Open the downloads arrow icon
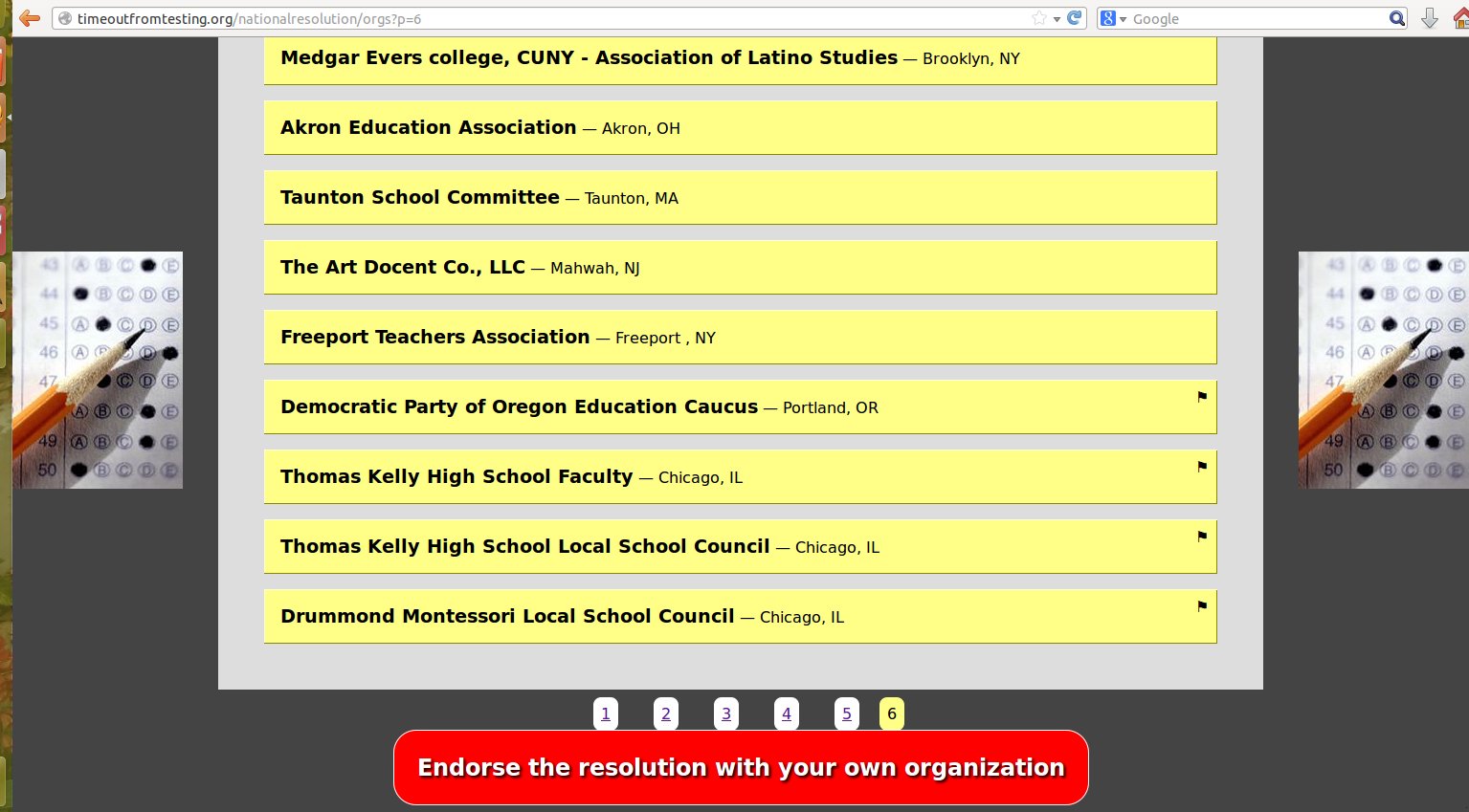Screen dimensions: 1469x812 tap(1430, 18)
